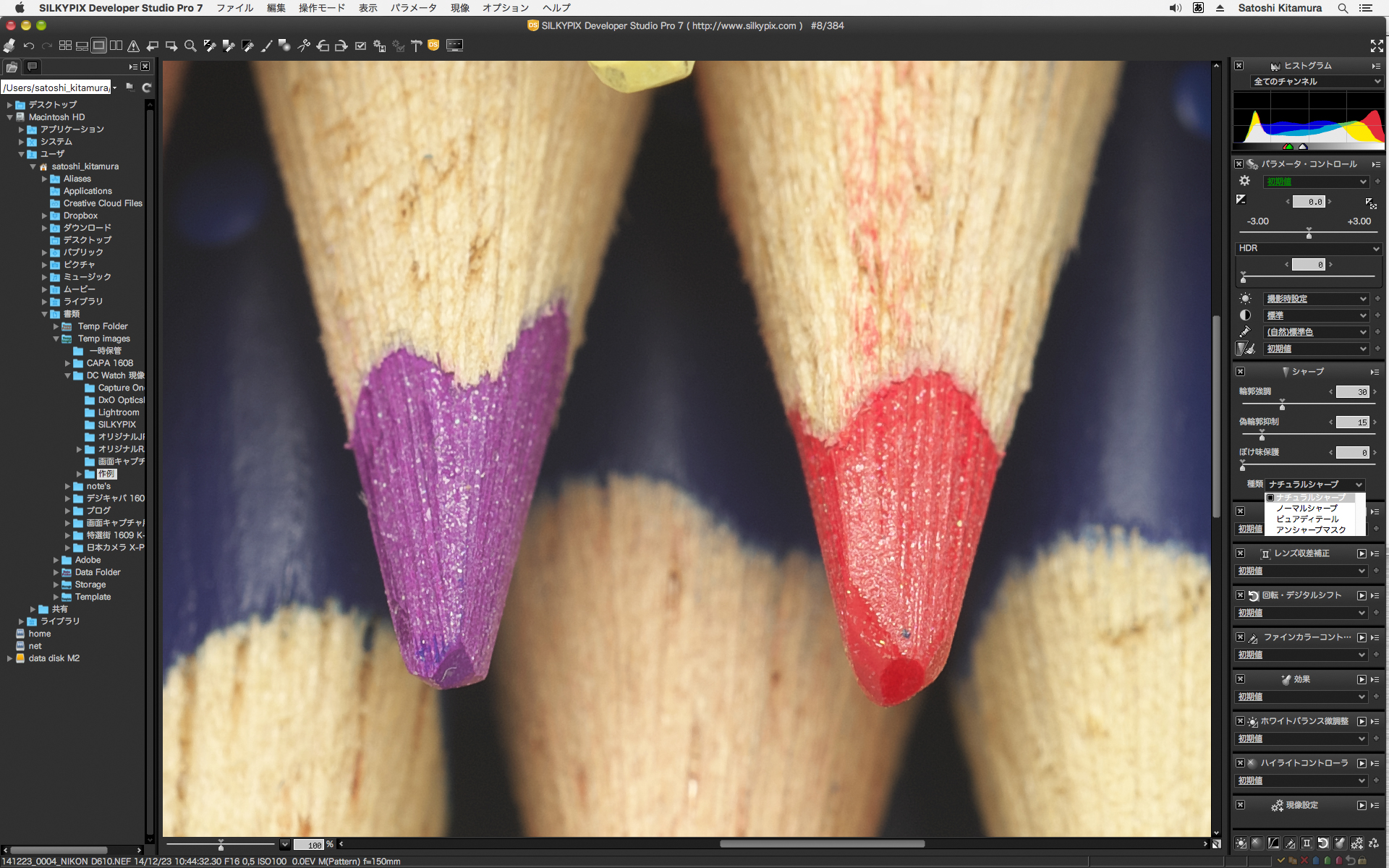Choose ピュアディテール in sharpening type list
Image resolution: width=1389 pixels, height=868 pixels.
click(1307, 519)
